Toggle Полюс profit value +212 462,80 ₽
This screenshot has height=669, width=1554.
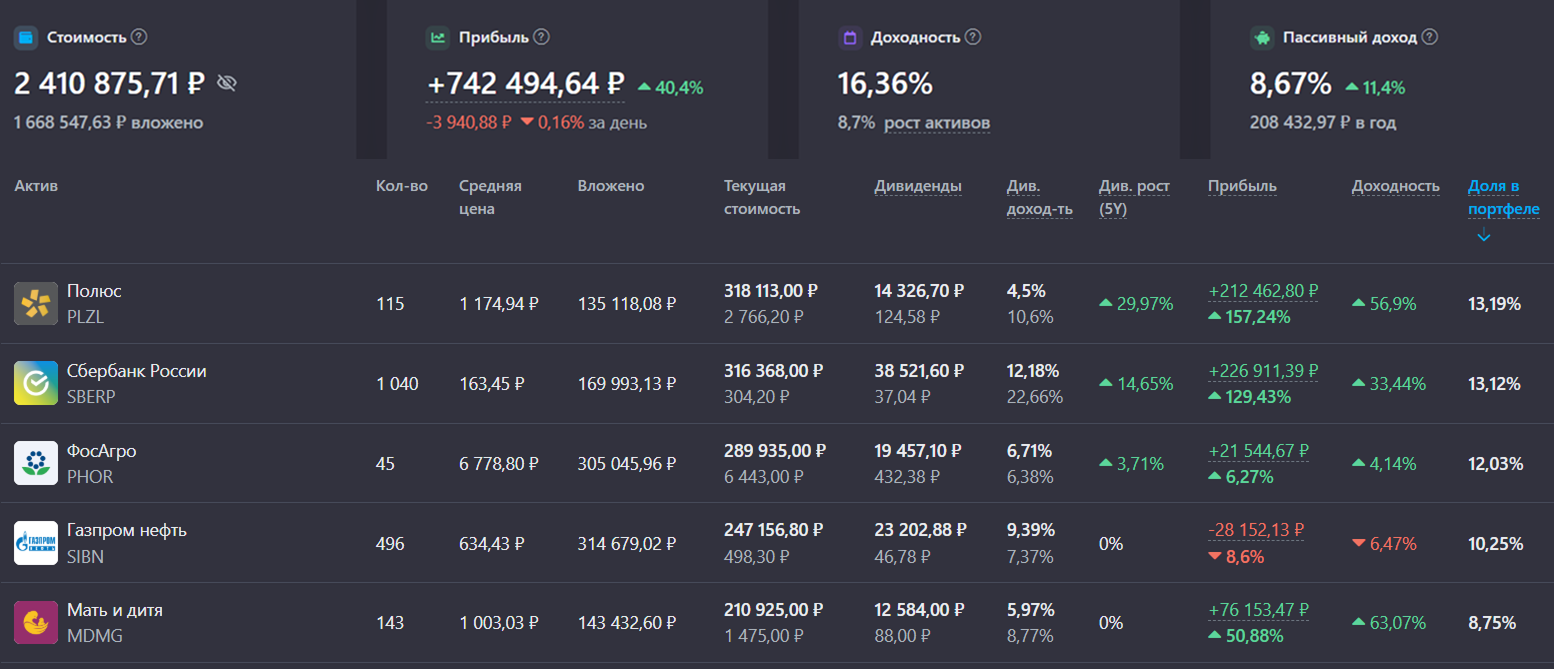click(1263, 291)
